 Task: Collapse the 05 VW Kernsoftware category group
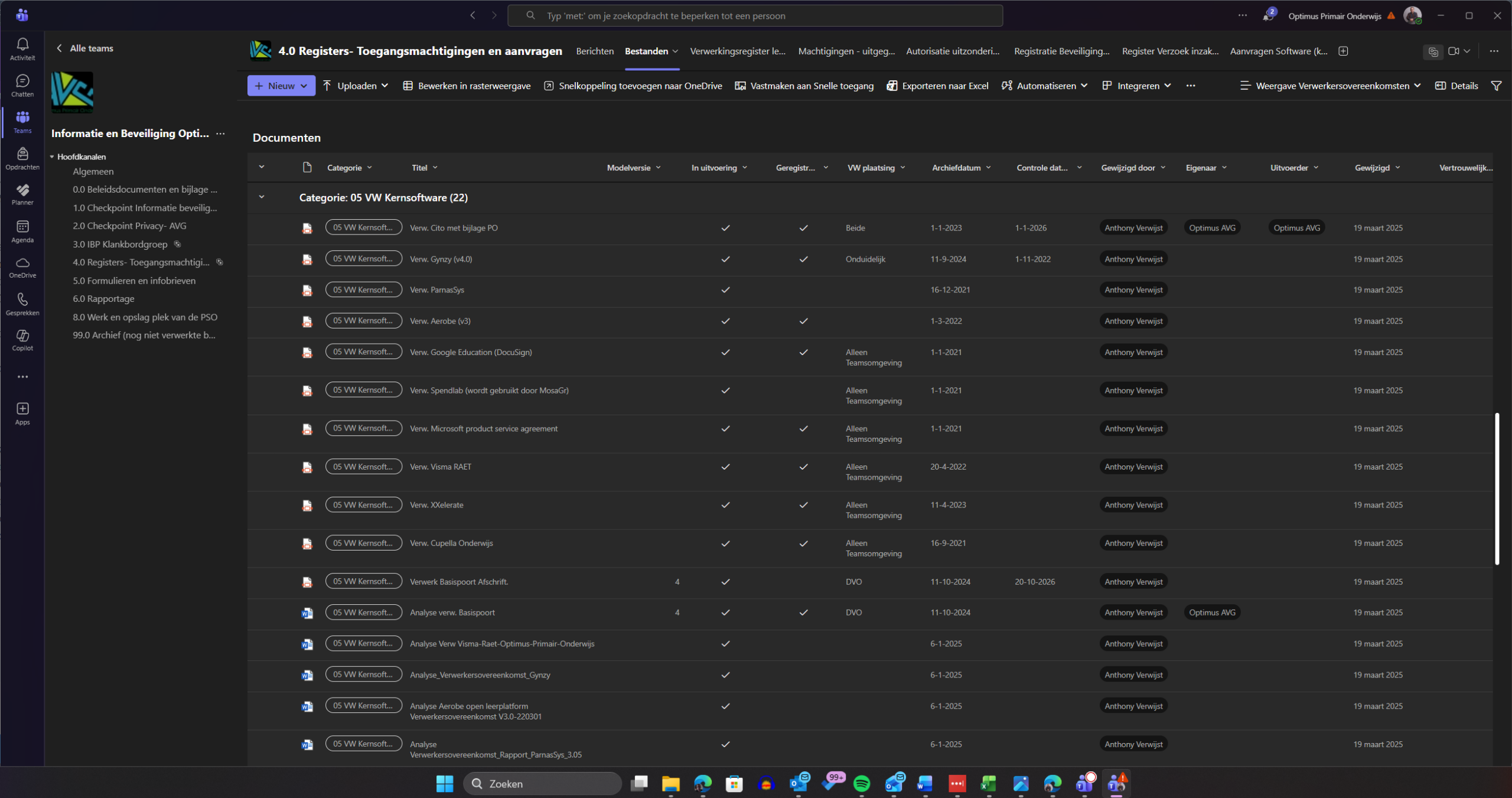262,197
